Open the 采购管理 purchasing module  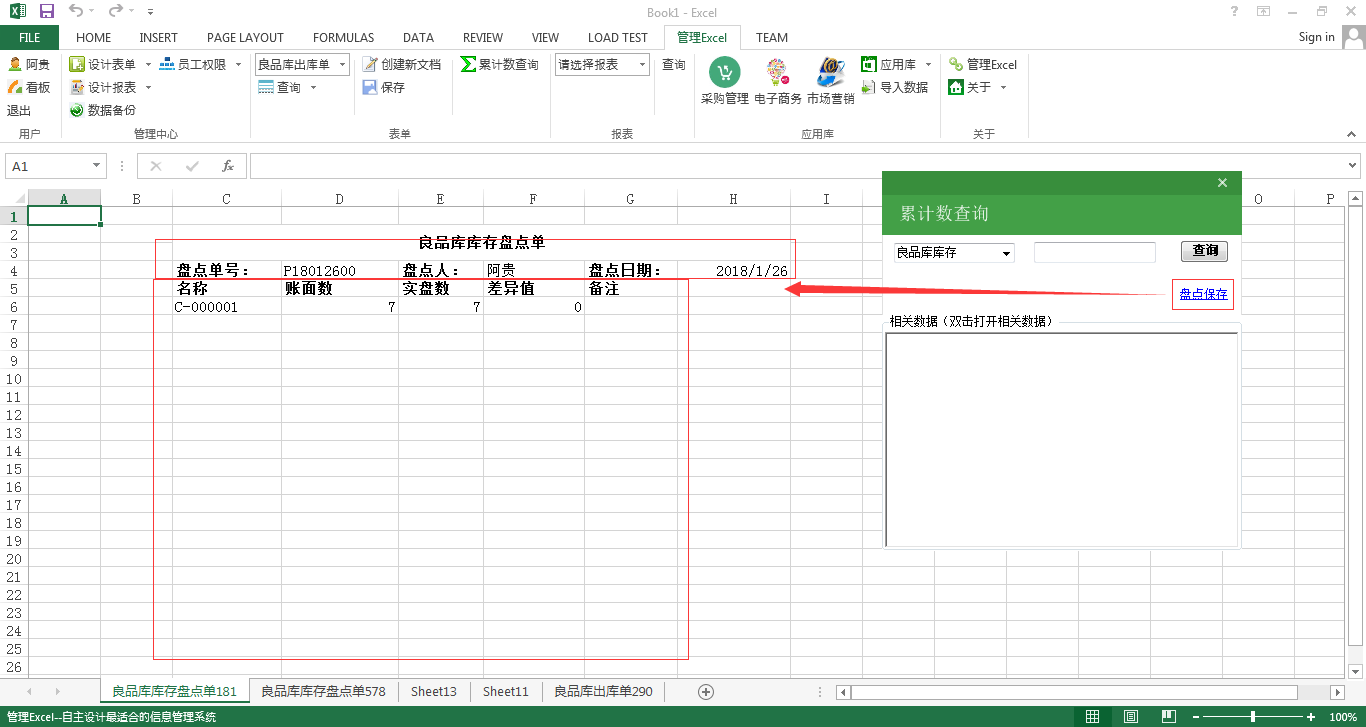(x=724, y=74)
